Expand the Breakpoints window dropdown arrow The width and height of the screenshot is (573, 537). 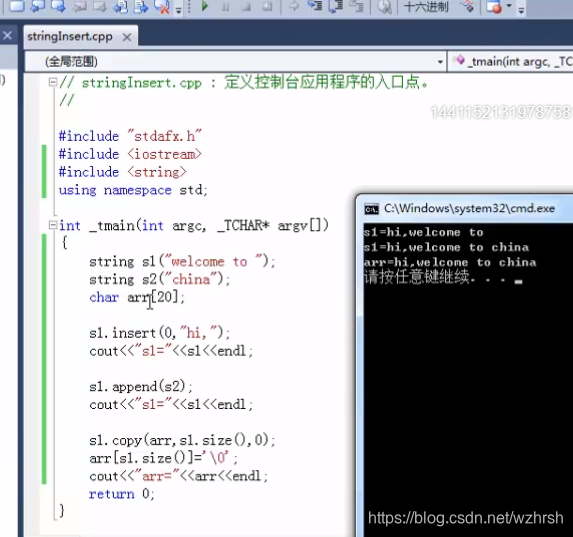tap(509, 6)
